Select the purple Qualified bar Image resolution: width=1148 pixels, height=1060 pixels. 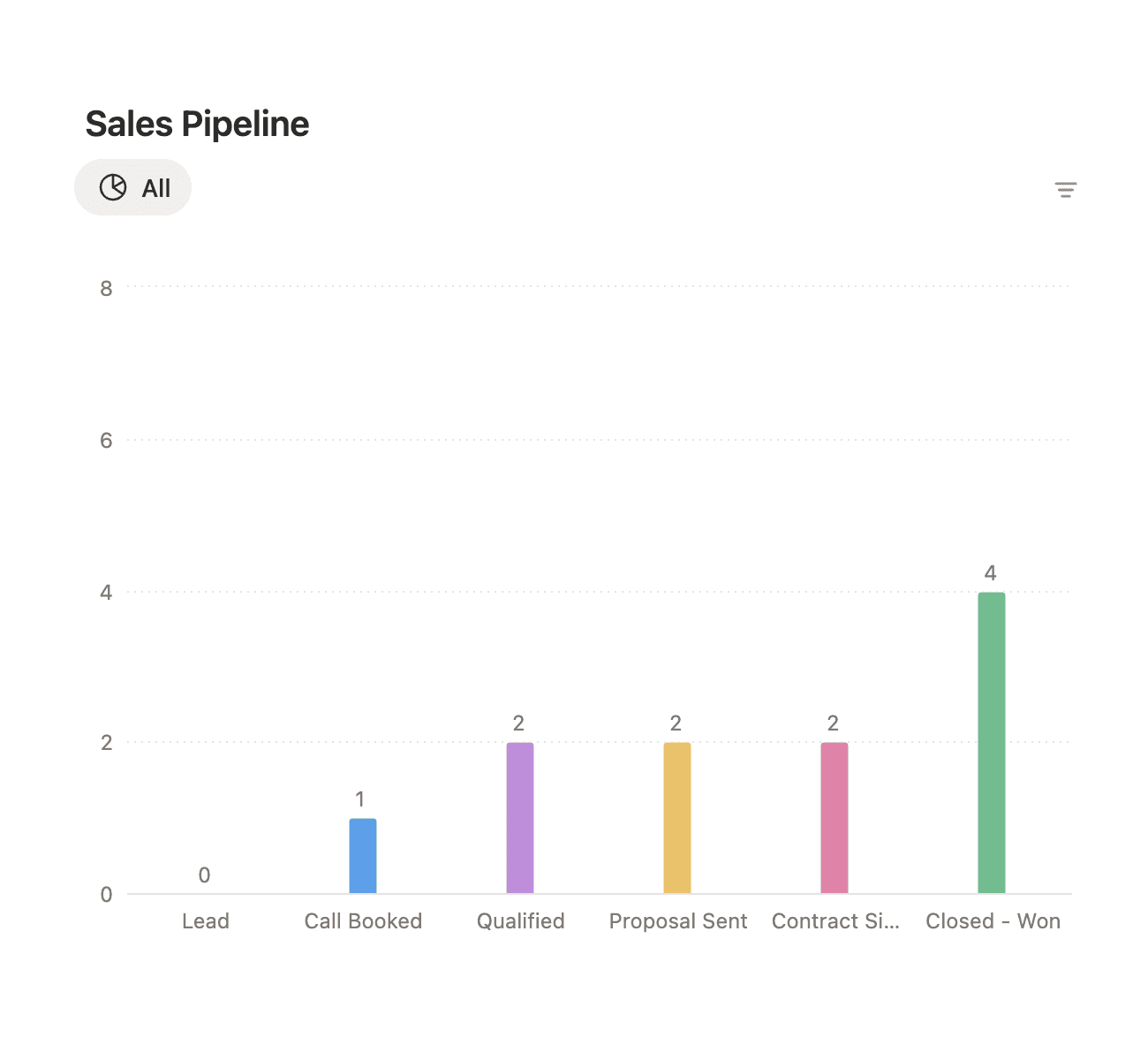520,817
